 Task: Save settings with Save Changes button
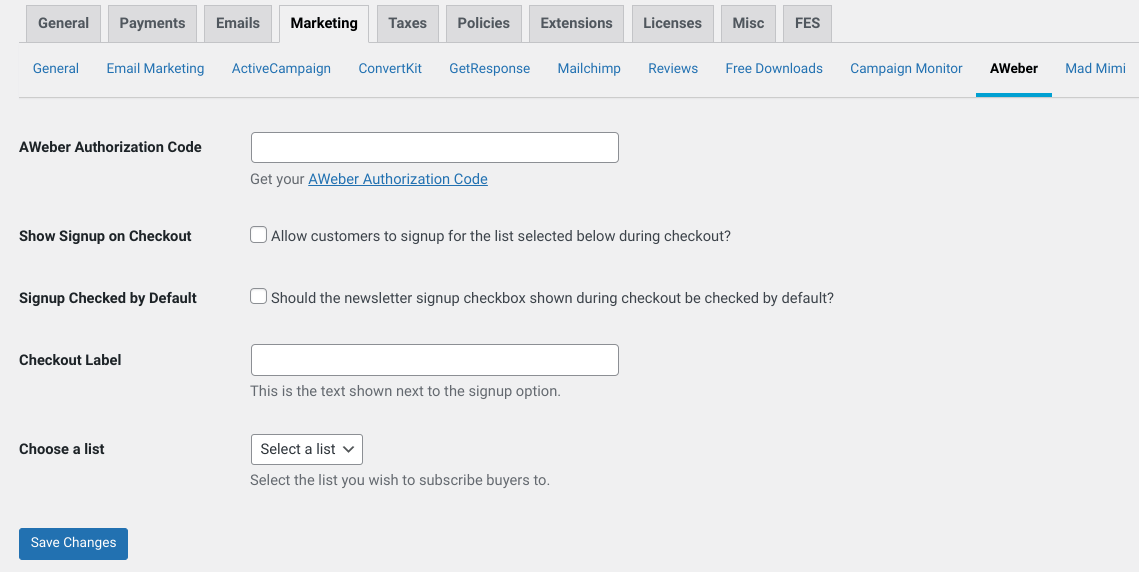pos(73,544)
